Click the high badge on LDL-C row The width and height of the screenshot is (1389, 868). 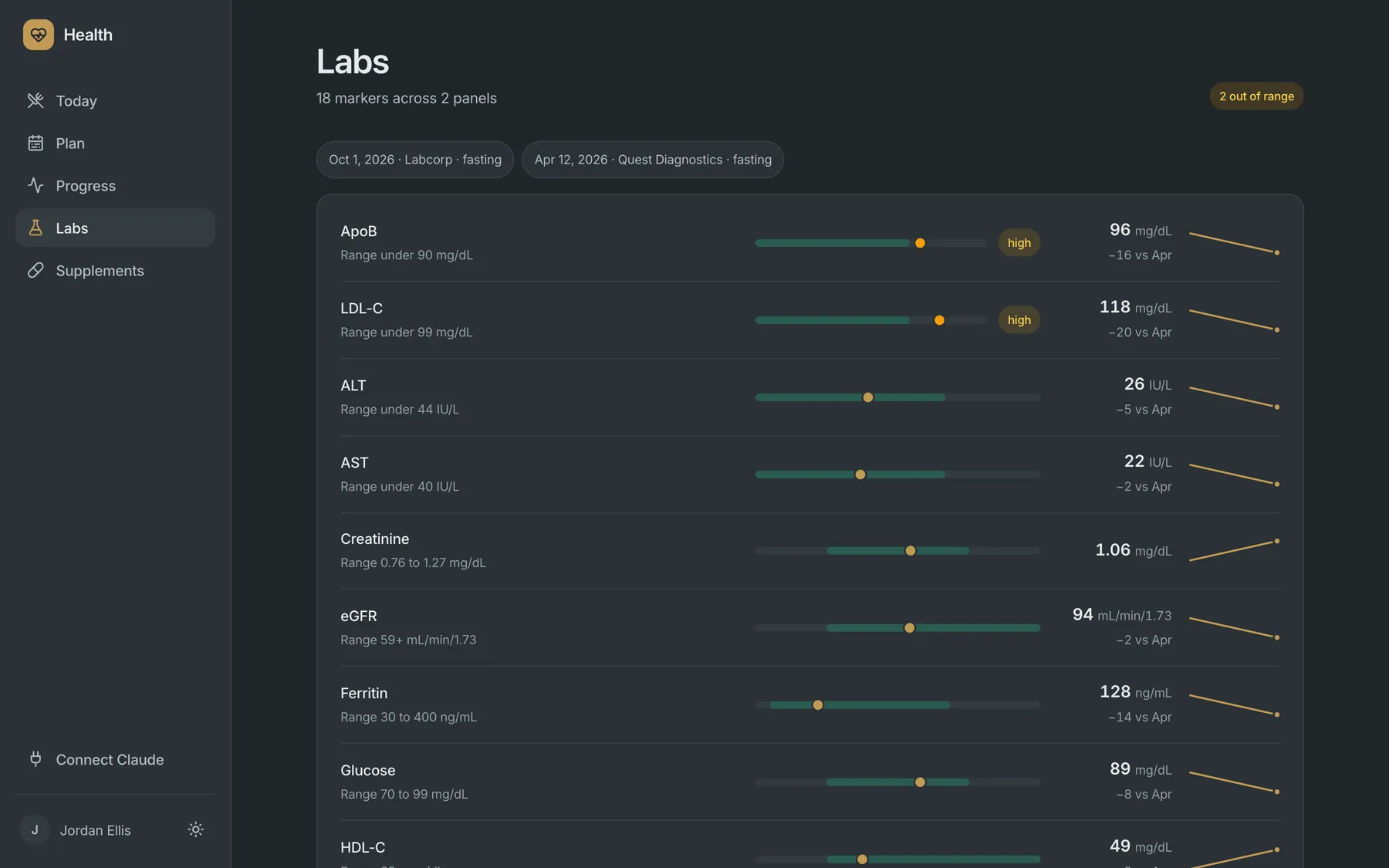point(1019,320)
